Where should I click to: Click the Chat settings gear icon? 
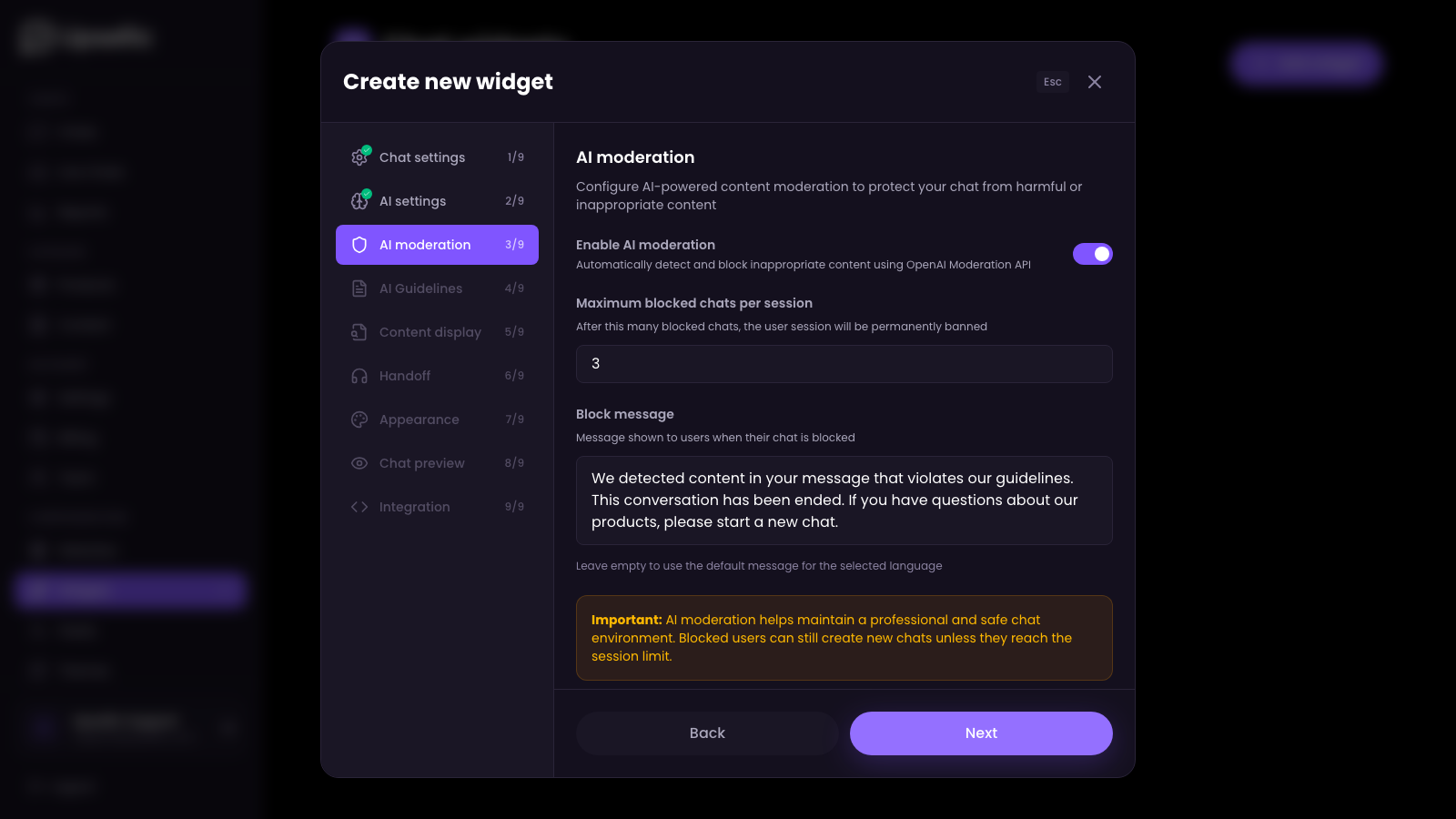pyautogui.click(x=359, y=157)
